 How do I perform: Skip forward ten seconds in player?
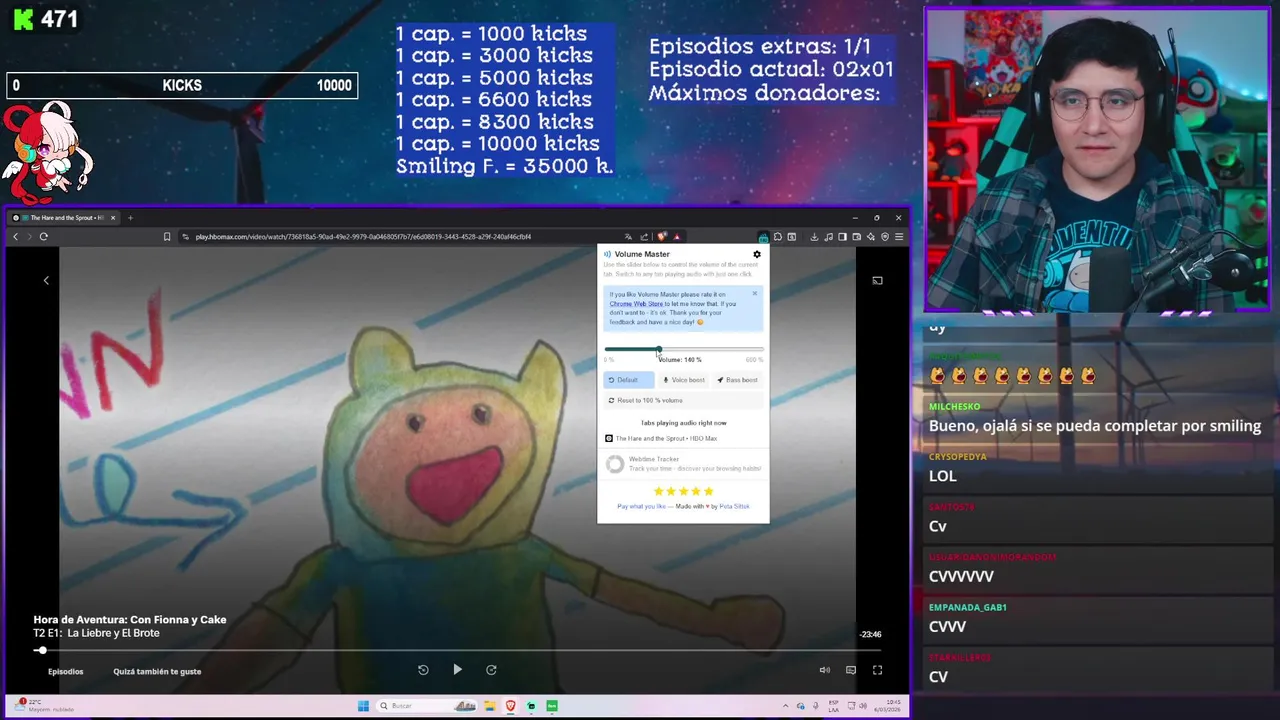[491, 670]
